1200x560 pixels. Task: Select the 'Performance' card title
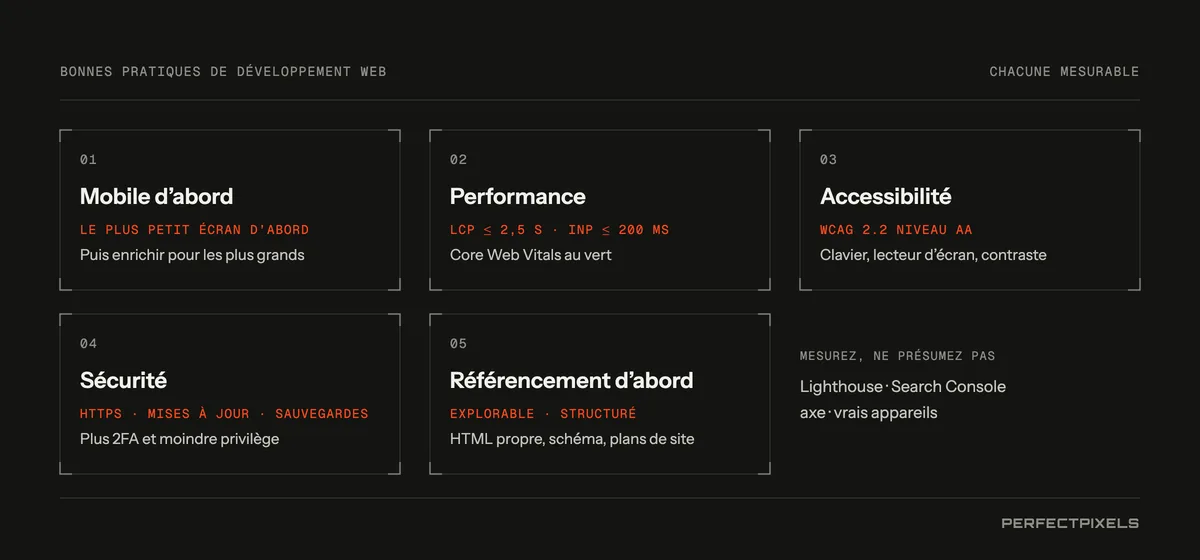(518, 196)
